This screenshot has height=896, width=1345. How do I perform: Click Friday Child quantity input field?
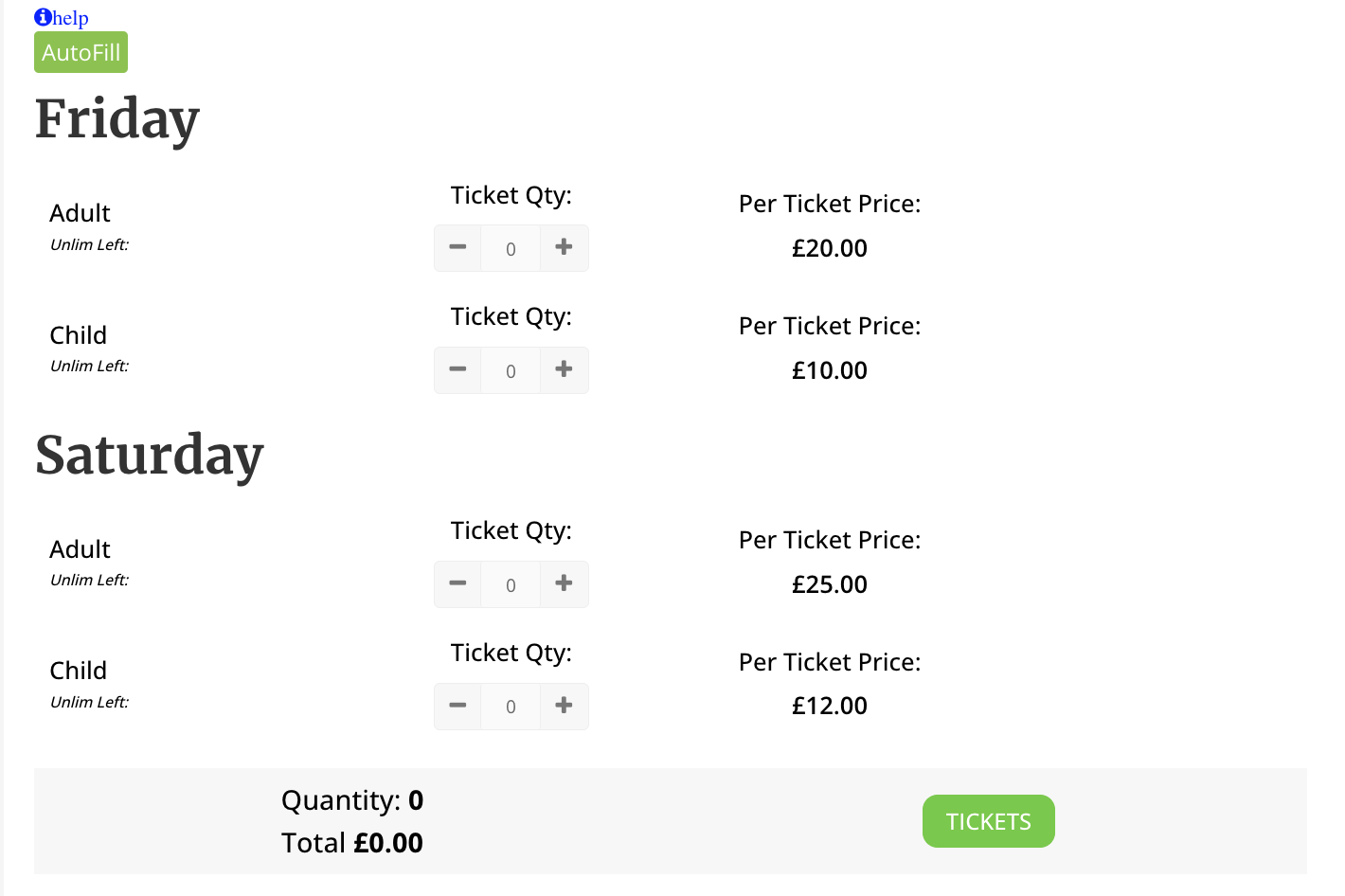511,370
